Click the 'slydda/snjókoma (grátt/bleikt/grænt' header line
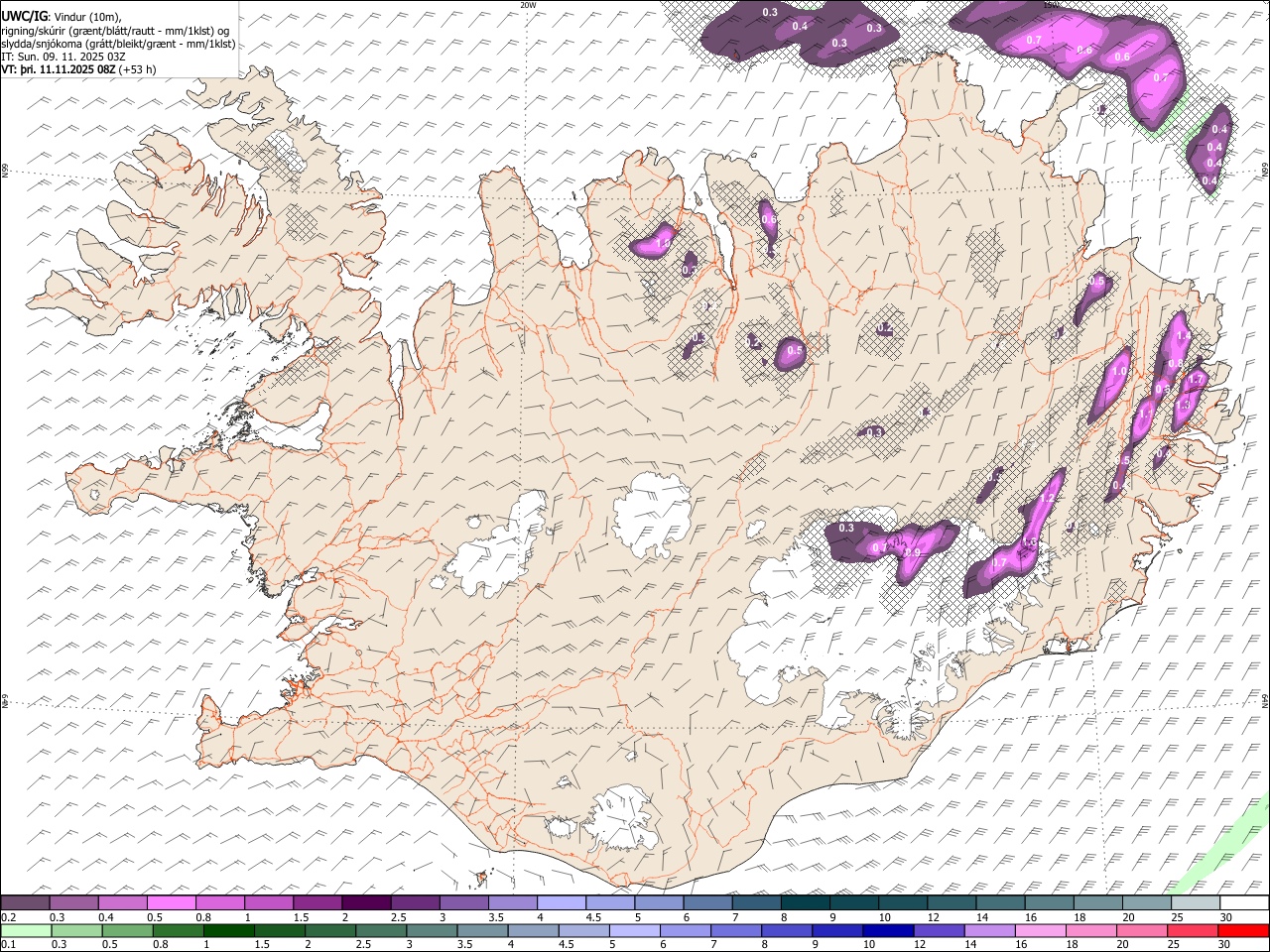1270x952 pixels. [x=118, y=44]
